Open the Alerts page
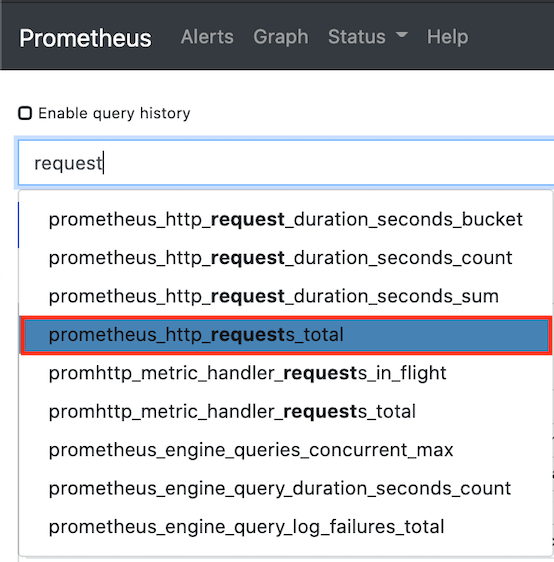This screenshot has height=562, width=554. tap(207, 37)
